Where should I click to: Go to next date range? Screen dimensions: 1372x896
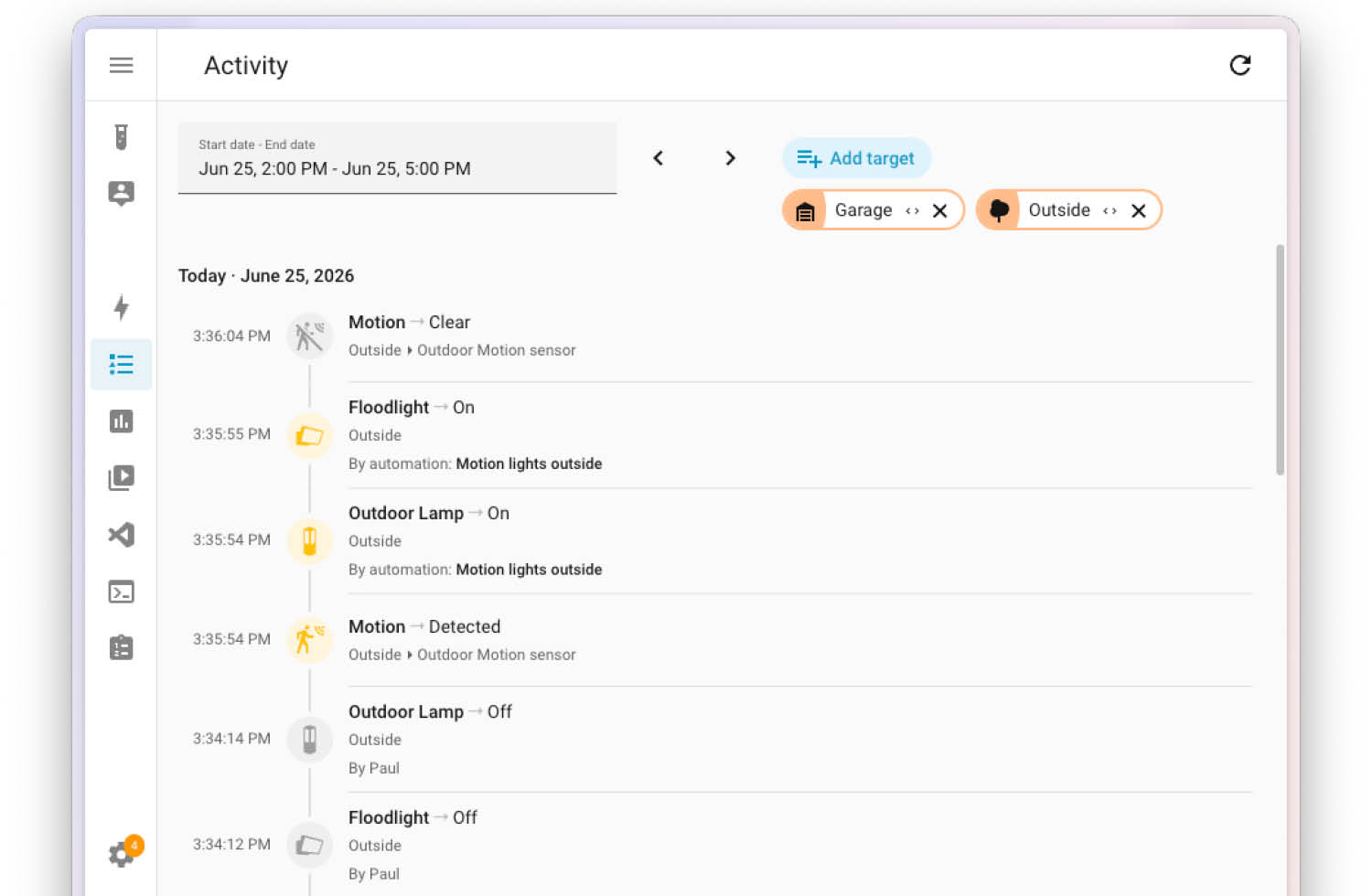click(730, 157)
